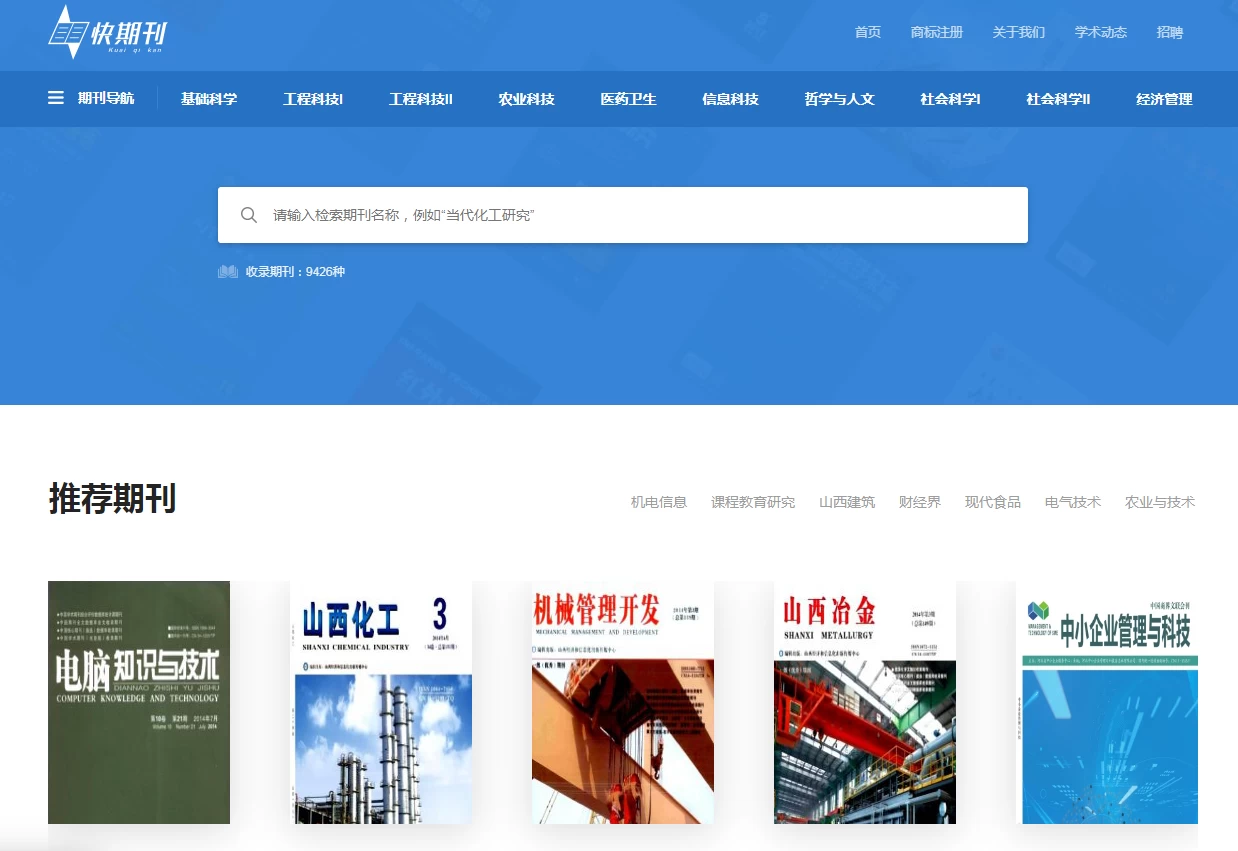Open the 学术动态 section
This screenshot has width=1238, height=851.
pos(1099,32)
